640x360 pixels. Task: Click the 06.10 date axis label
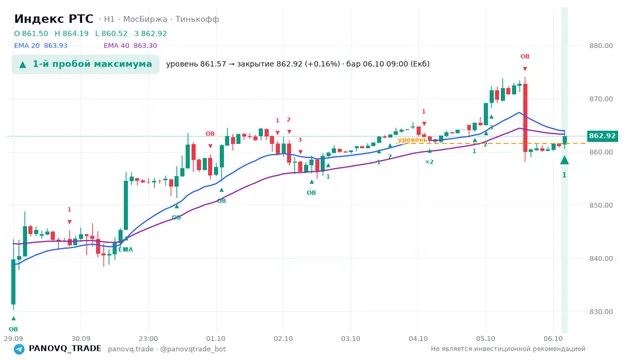pos(553,338)
